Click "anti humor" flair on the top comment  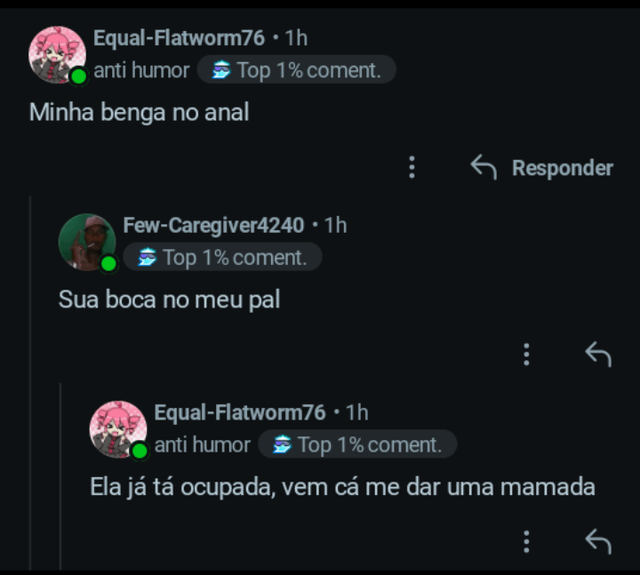point(141,70)
